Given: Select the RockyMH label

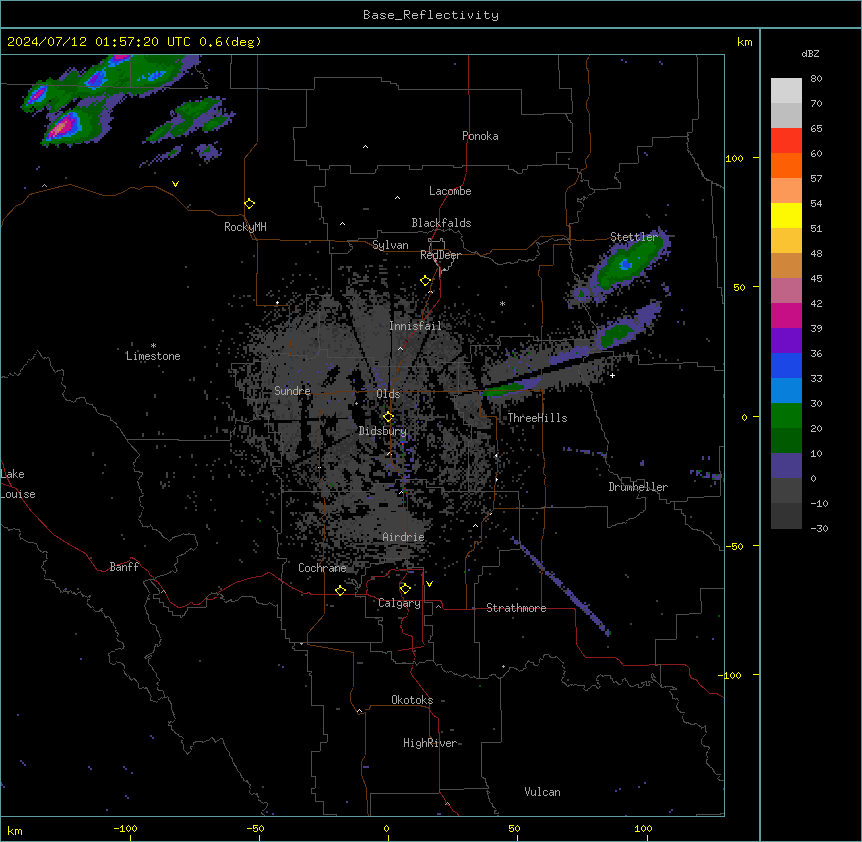Looking at the screenshot, I should 245,227.
